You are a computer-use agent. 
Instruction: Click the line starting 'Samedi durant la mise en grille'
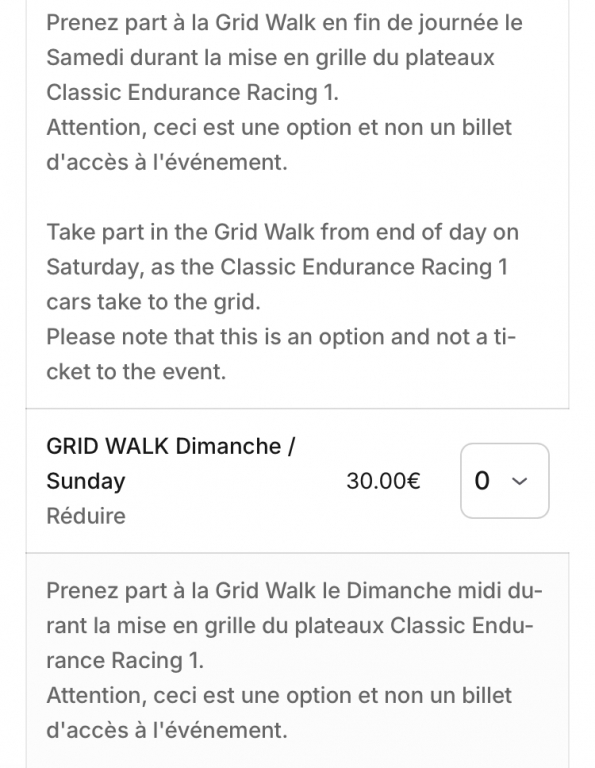(x=270, y=58)
